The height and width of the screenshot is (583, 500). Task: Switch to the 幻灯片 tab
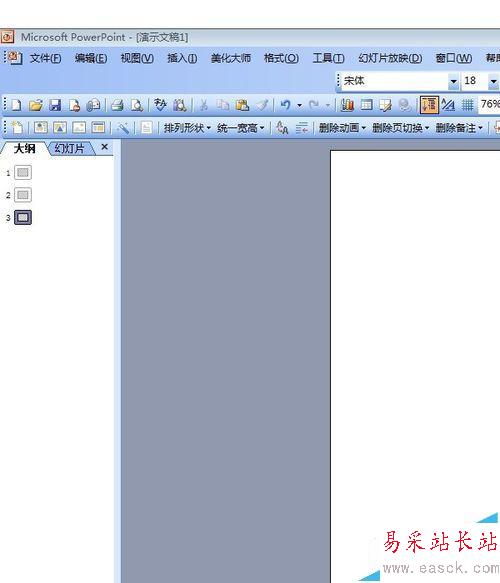click(70, 148)
